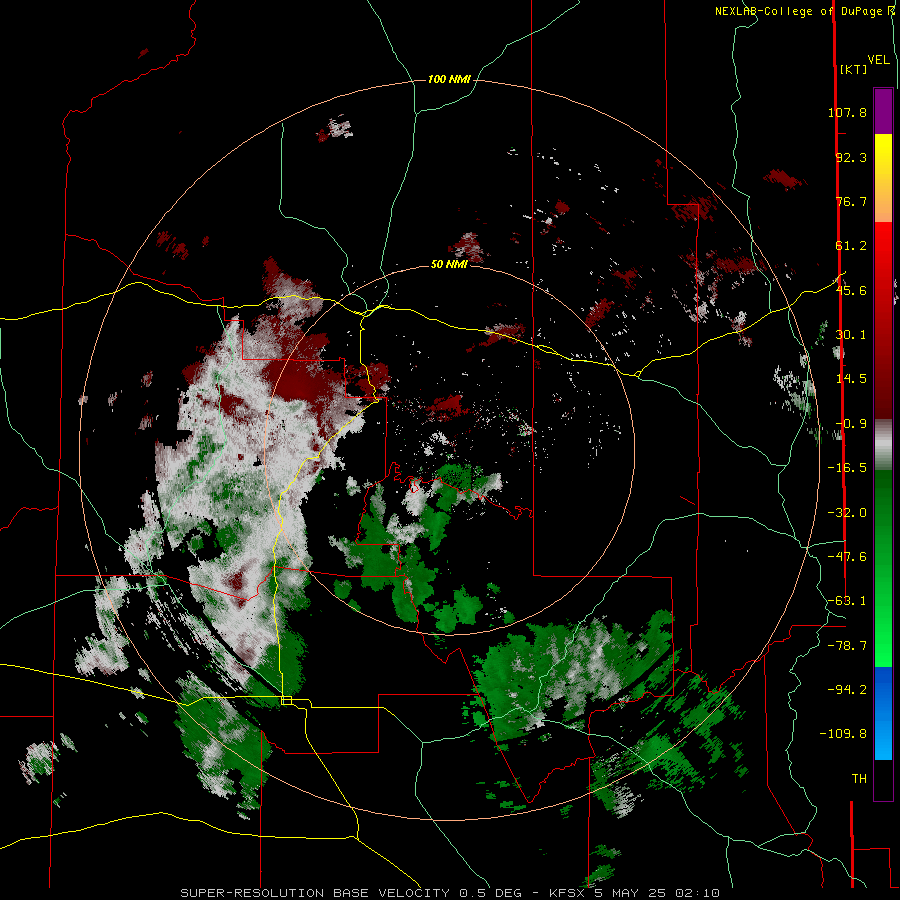The image size is (900, 900).
Task: Click the gray near-zero segment of the color bar
Action: 883,445
